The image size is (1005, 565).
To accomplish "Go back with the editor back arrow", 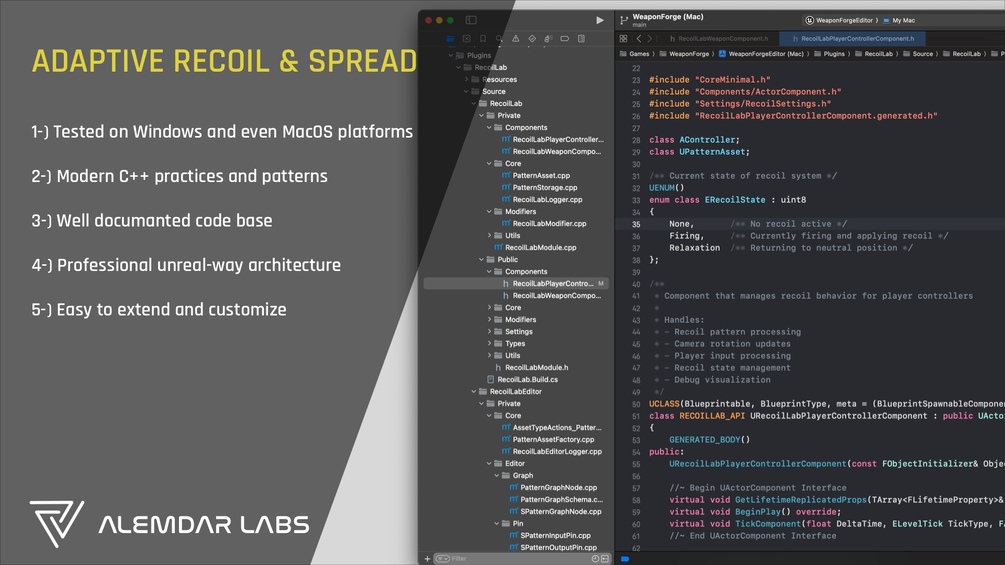I will point(638,38).
